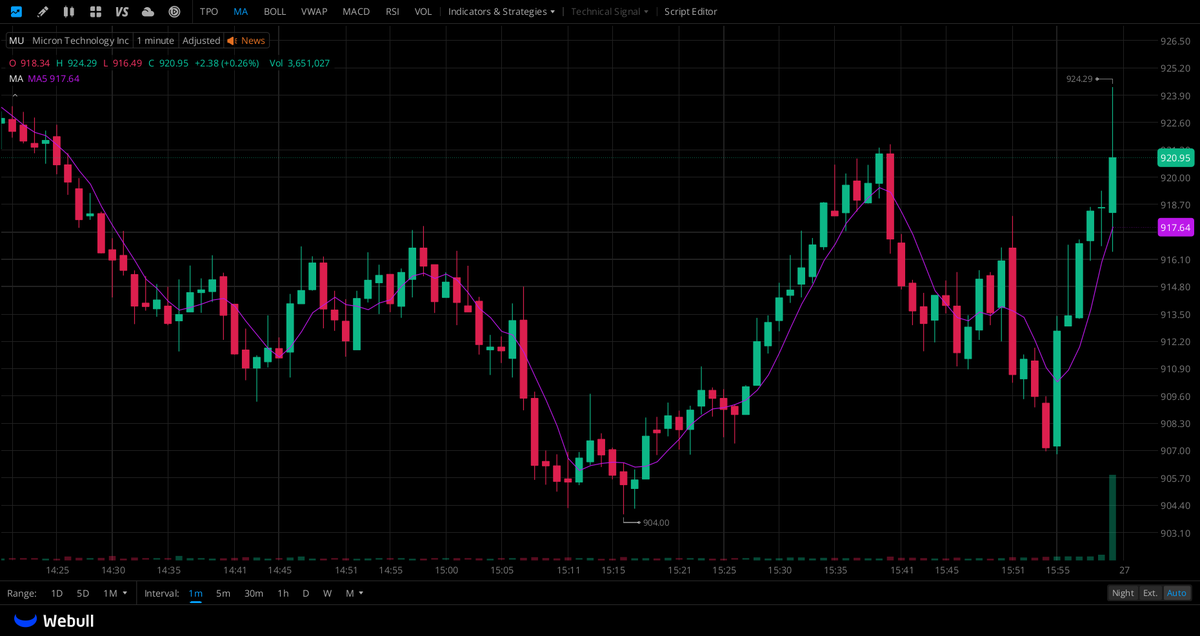Click the News speaker icon

click(x=232, y=40)
